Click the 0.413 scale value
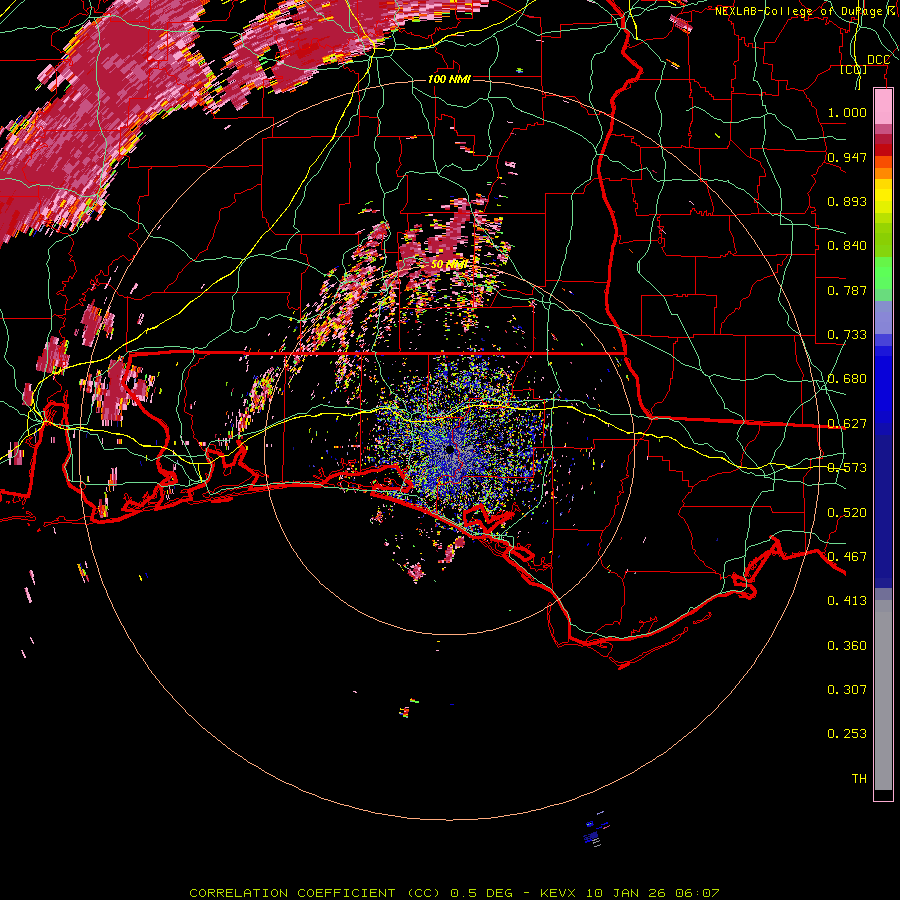 847,601
